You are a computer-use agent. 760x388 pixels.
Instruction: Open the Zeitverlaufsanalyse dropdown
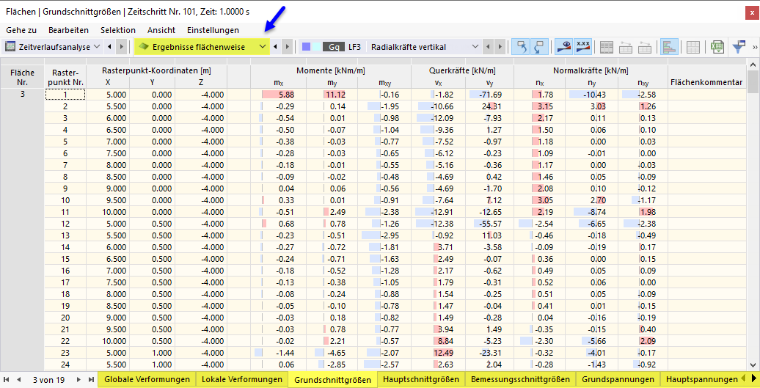96,47
